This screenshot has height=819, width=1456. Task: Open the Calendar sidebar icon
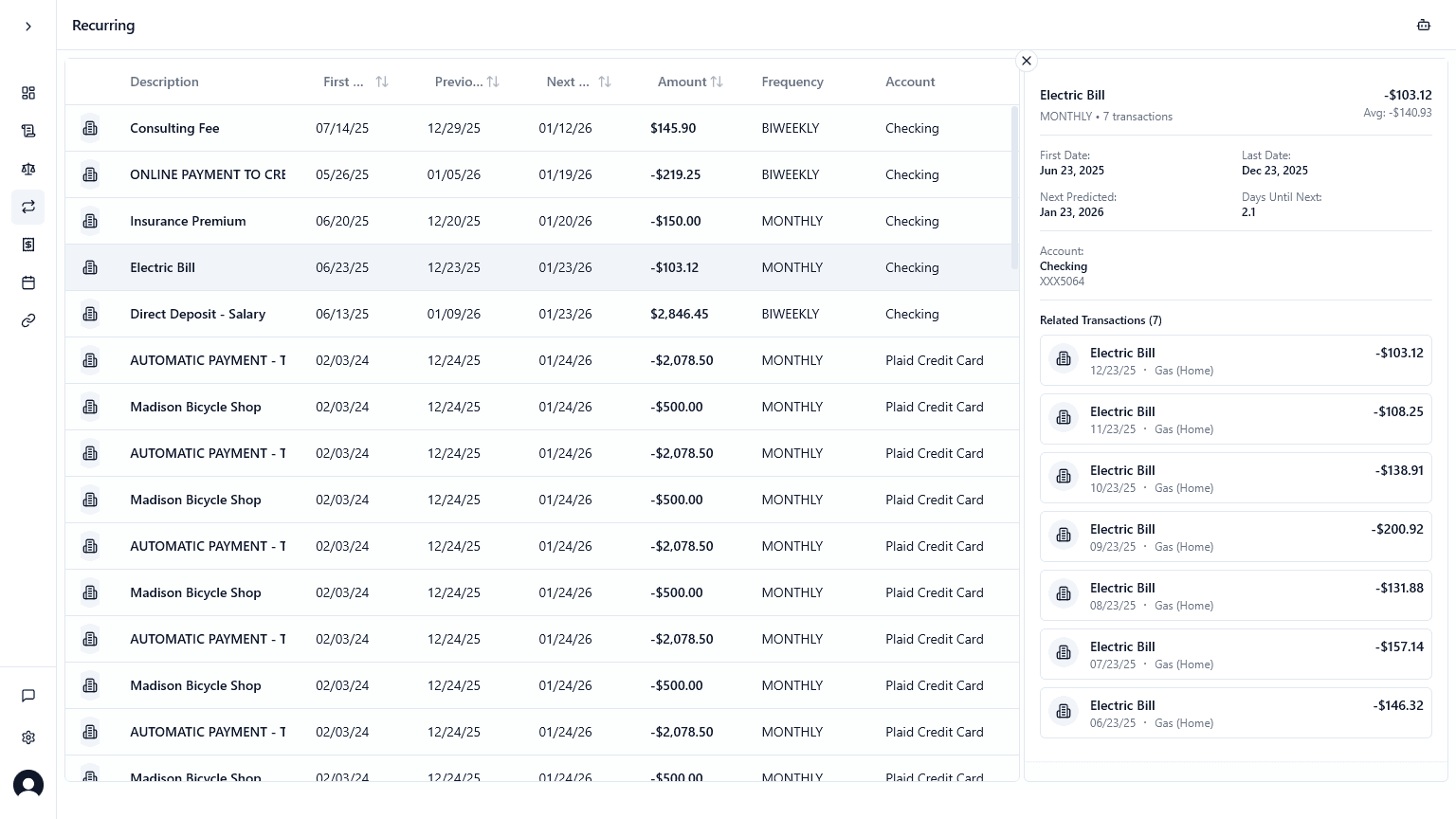28,282
